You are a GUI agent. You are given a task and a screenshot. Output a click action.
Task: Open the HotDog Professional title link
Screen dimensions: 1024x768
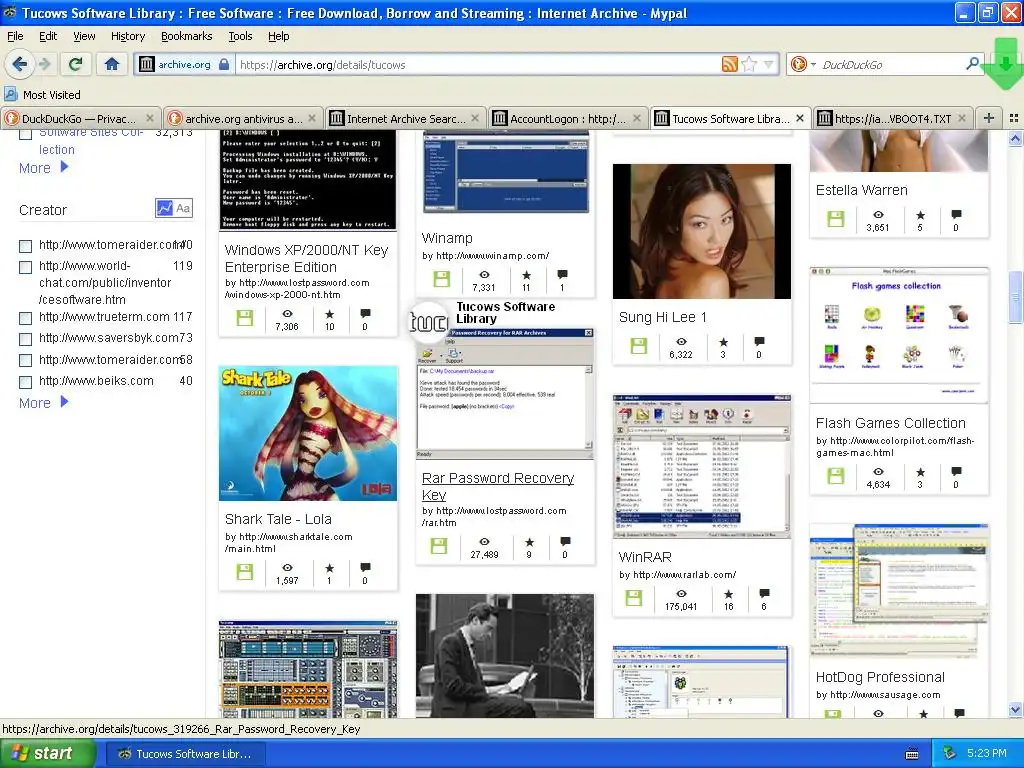[x=880, y=677]
